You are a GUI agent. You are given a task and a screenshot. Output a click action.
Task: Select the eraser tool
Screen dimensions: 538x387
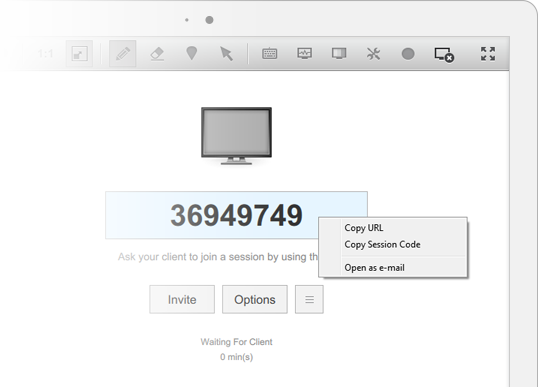(x=157, y=54)
